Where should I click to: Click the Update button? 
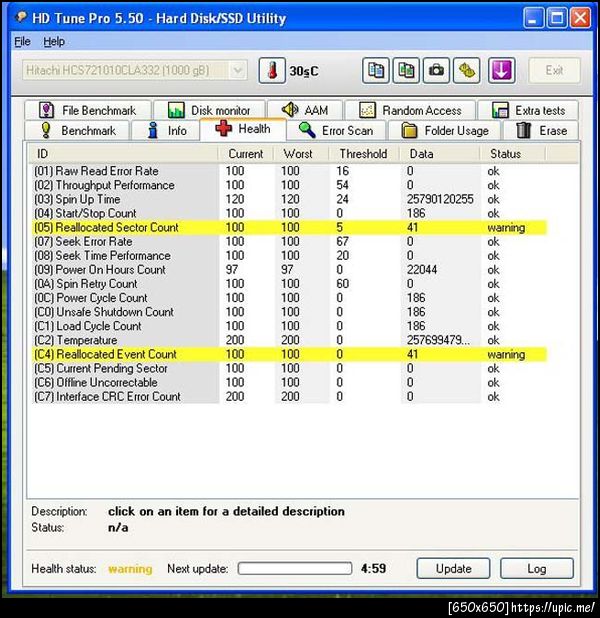[453, 568]
